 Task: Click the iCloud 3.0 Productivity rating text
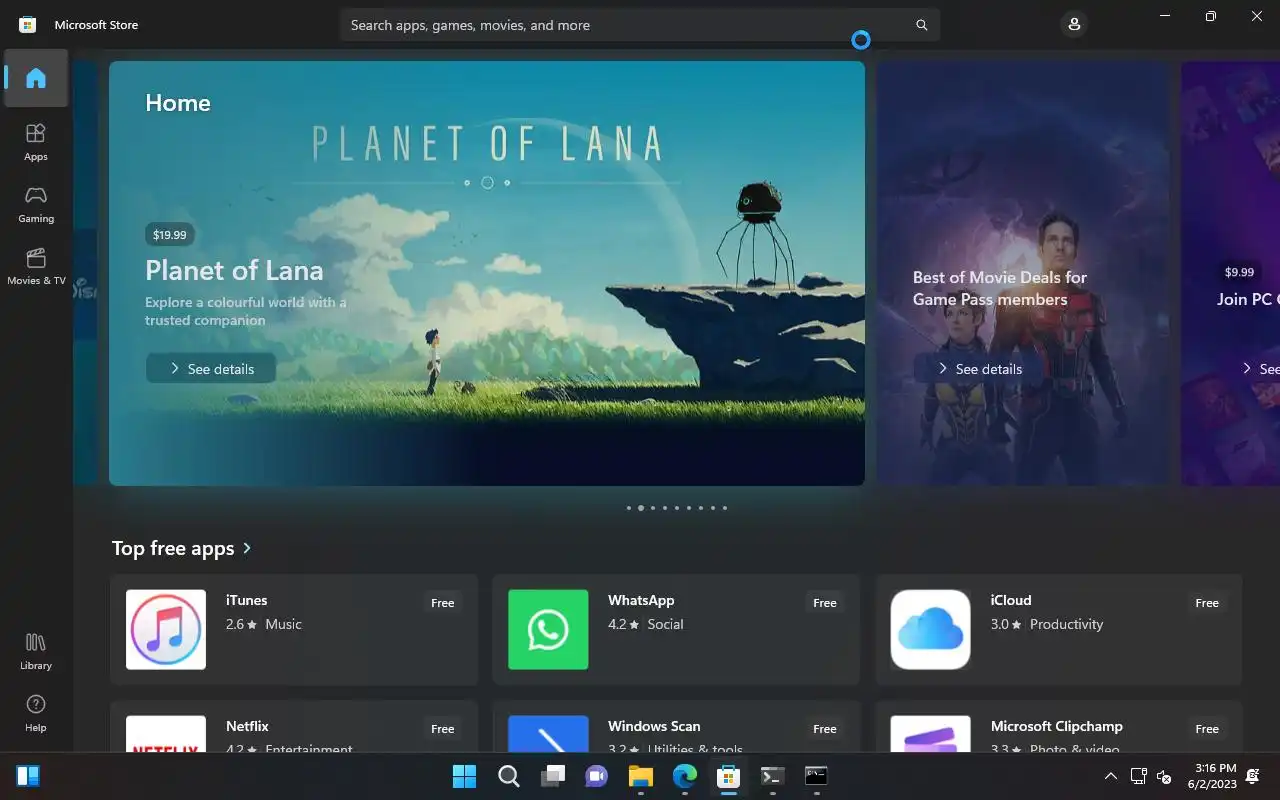coord(1047,624)
